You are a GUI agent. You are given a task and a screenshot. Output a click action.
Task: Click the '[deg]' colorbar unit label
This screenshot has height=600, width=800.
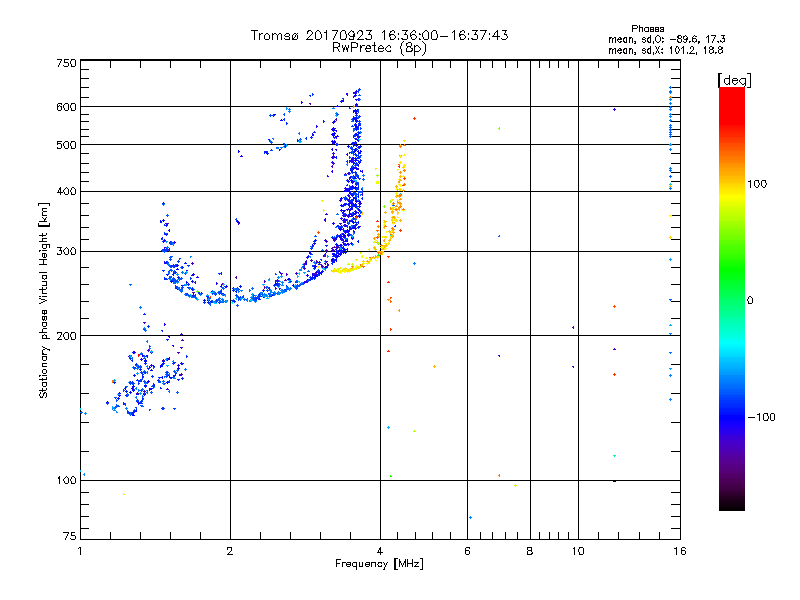click(734, 80)
